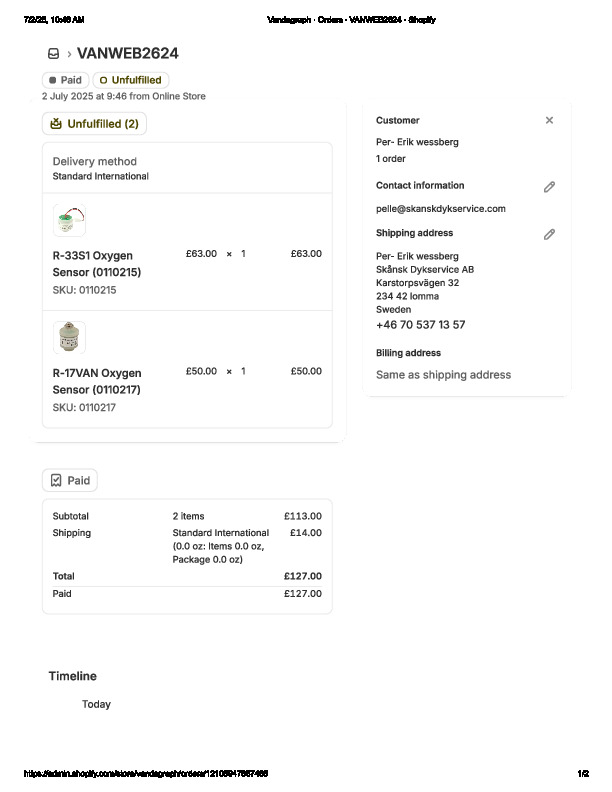Click the Unfulfilled status badge
The width and height of the screenshot is (612, 792).
(131, 80)
